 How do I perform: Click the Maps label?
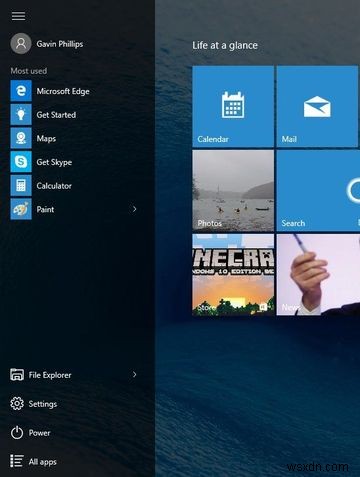tap(46, 138)
